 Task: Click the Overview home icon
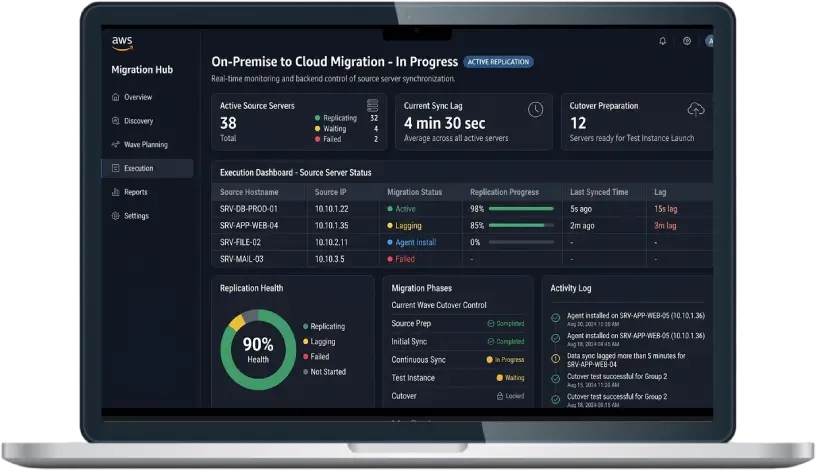(x=116, y=97)
